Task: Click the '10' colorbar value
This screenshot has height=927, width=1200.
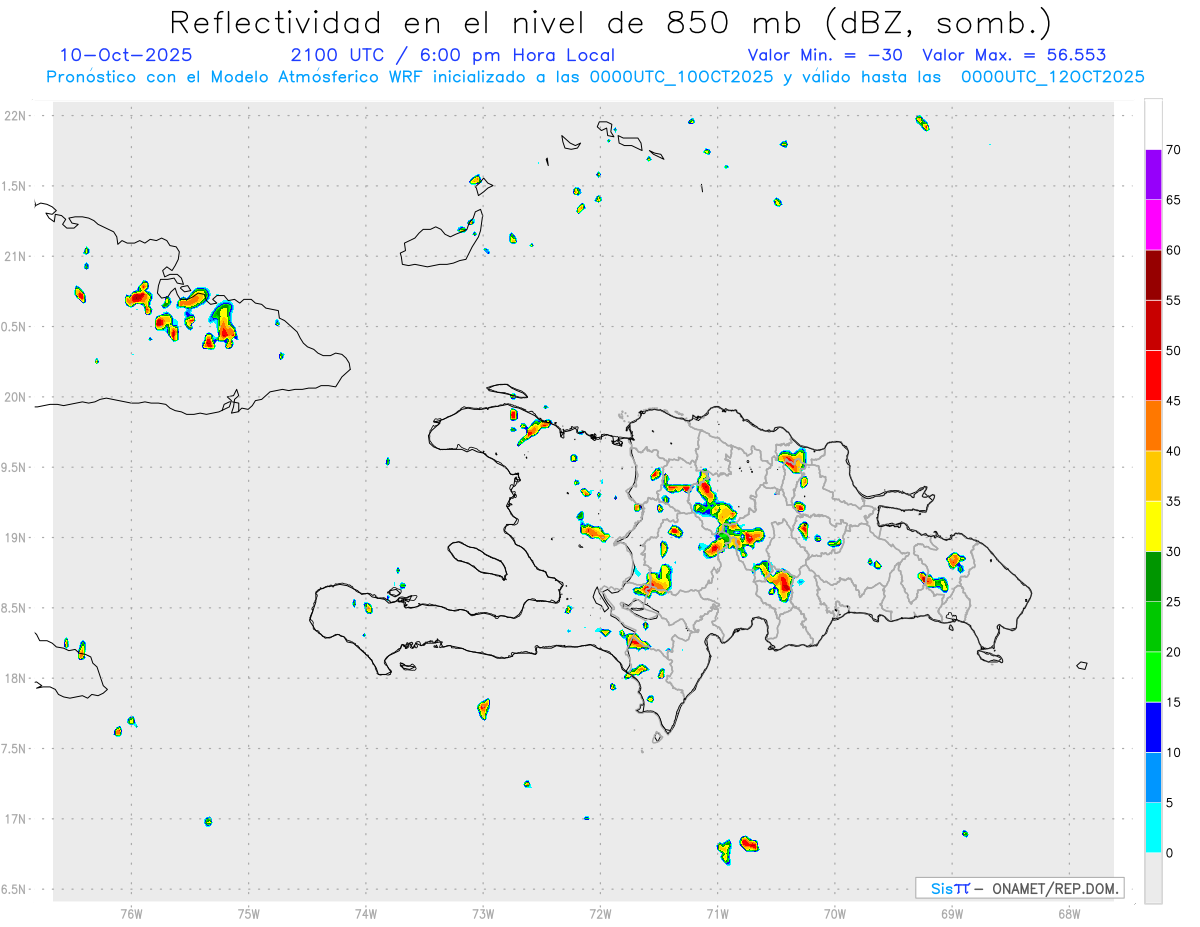Action: coord(1174,752)
